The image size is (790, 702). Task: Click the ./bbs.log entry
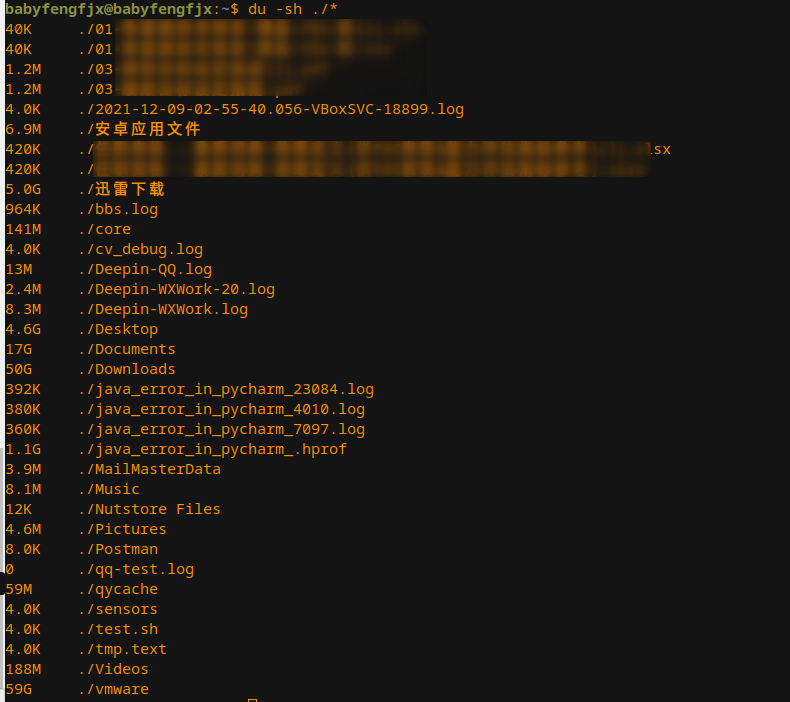[117, 209]
